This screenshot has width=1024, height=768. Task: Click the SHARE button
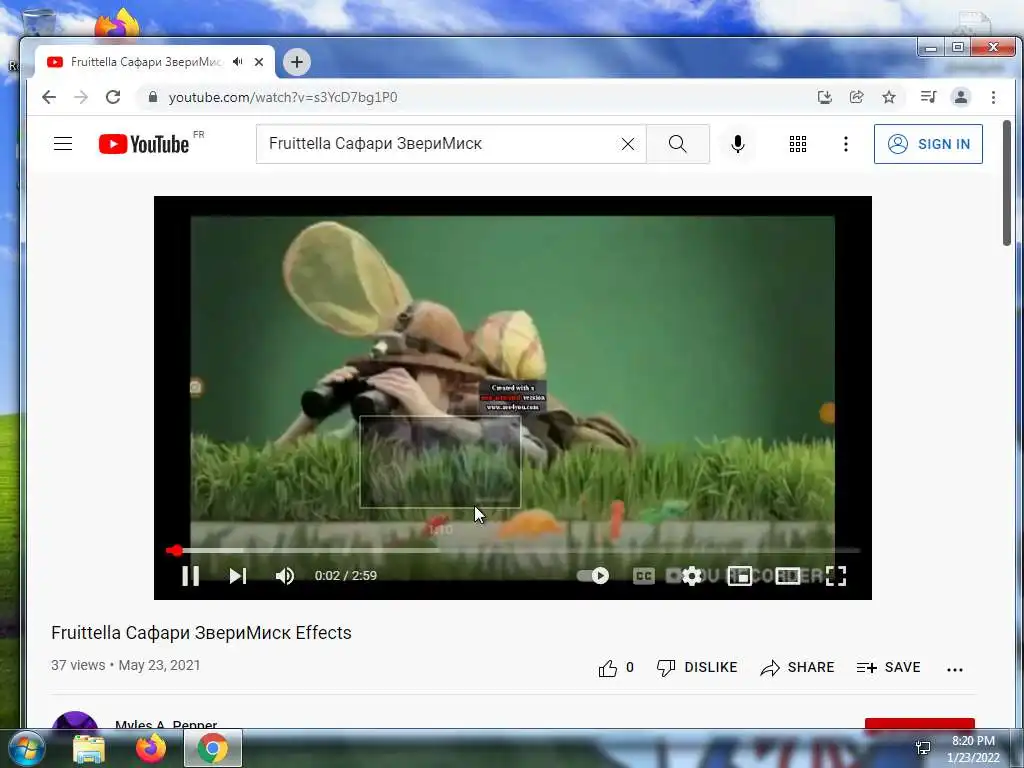[797, 667]
